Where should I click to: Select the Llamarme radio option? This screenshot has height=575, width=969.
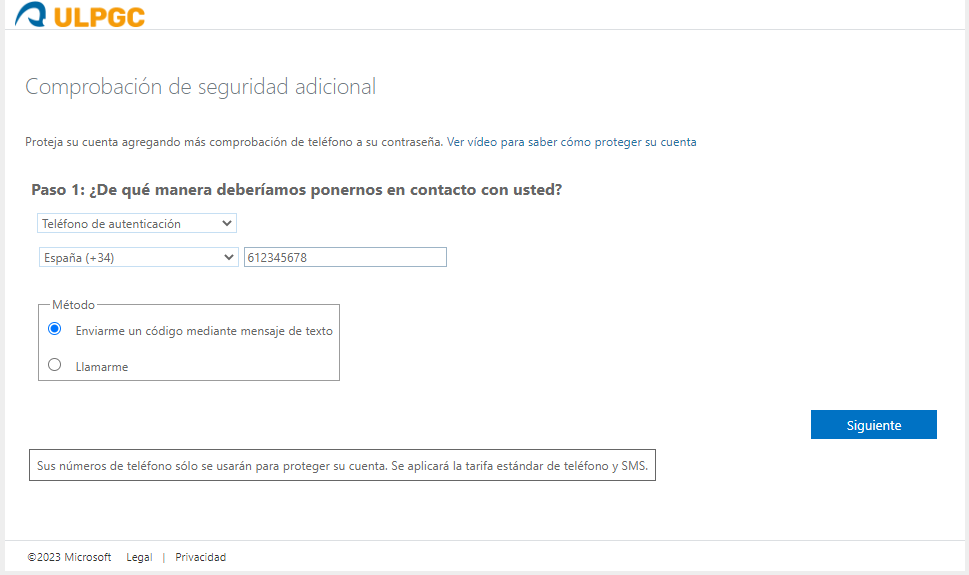(54, 365)
